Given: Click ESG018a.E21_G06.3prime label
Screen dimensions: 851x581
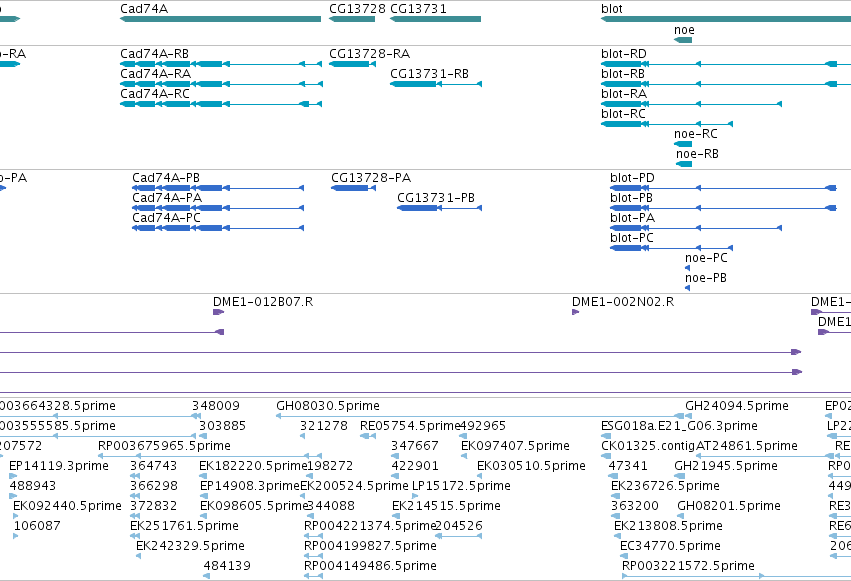Looking at the screenshot, I should point(679,426).
